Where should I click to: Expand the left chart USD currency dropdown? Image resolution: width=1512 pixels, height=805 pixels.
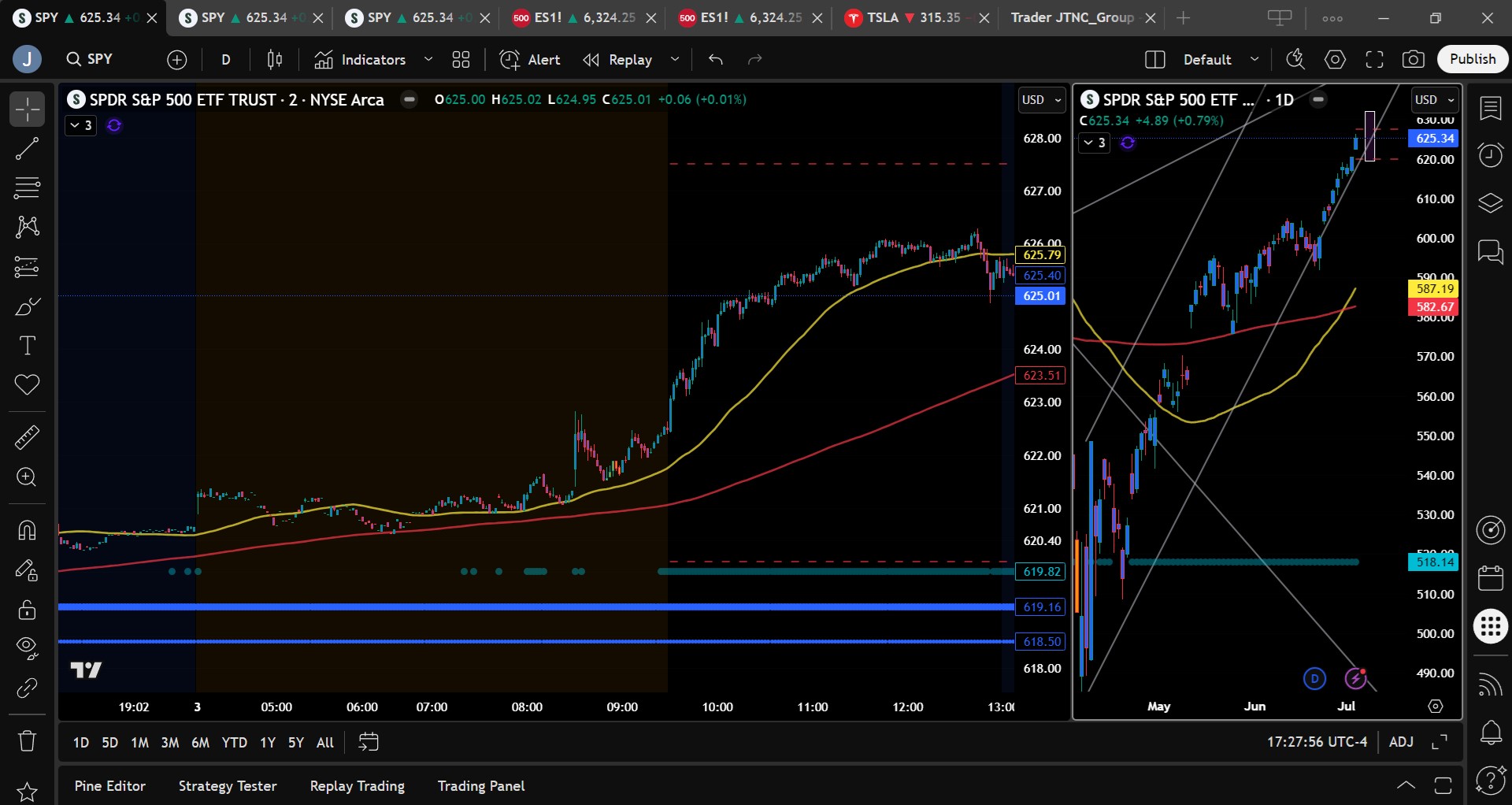coord(1041,100)
